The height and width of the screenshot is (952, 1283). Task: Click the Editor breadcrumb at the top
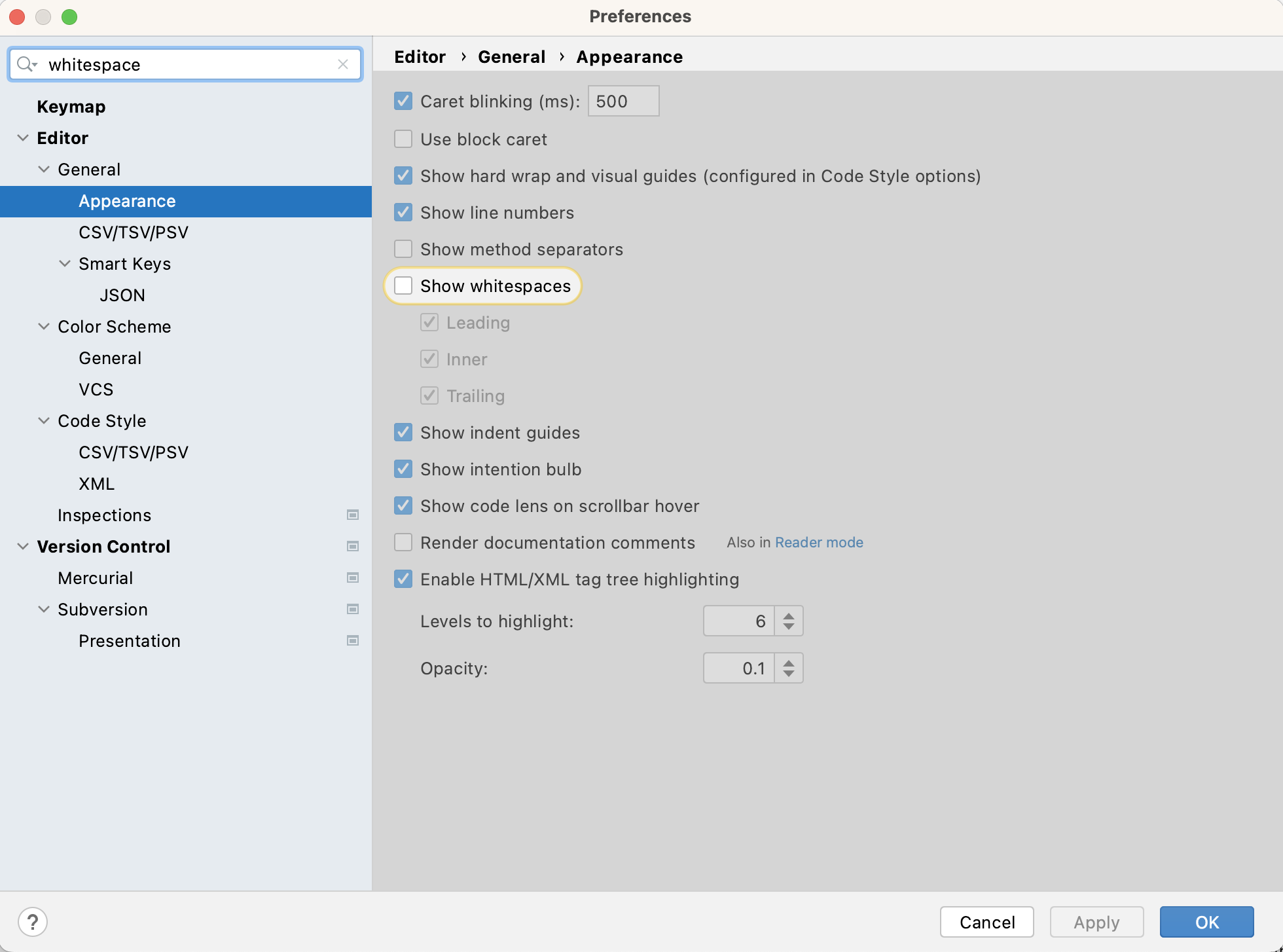(x=420, y=56)
